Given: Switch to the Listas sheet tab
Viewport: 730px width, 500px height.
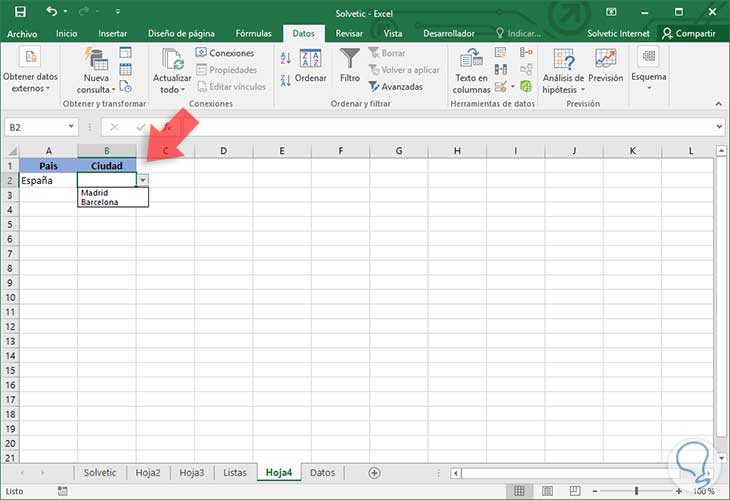Looking at the screenshot, I should [x=235, y=473].
